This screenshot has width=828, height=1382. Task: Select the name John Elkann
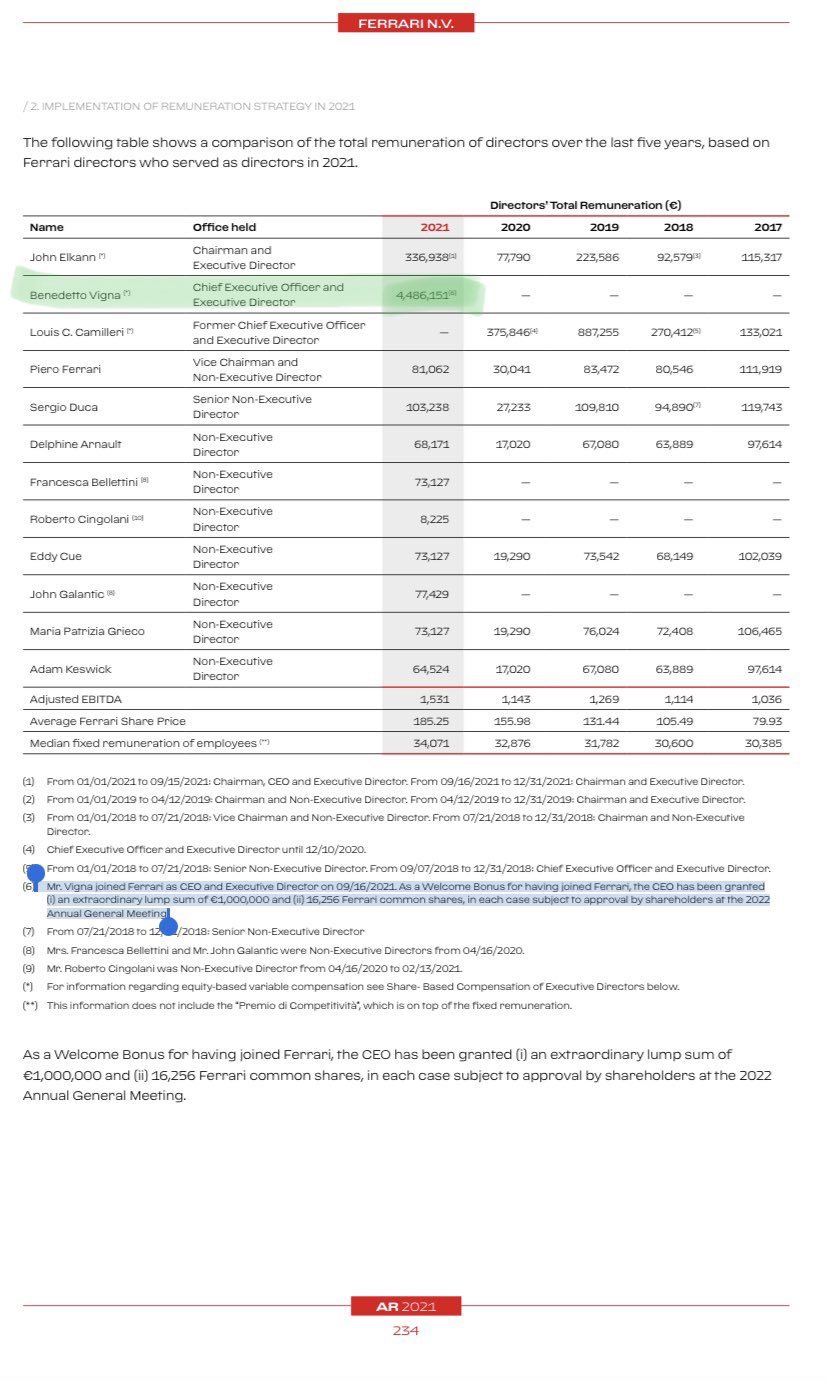(x=62, y=257)
